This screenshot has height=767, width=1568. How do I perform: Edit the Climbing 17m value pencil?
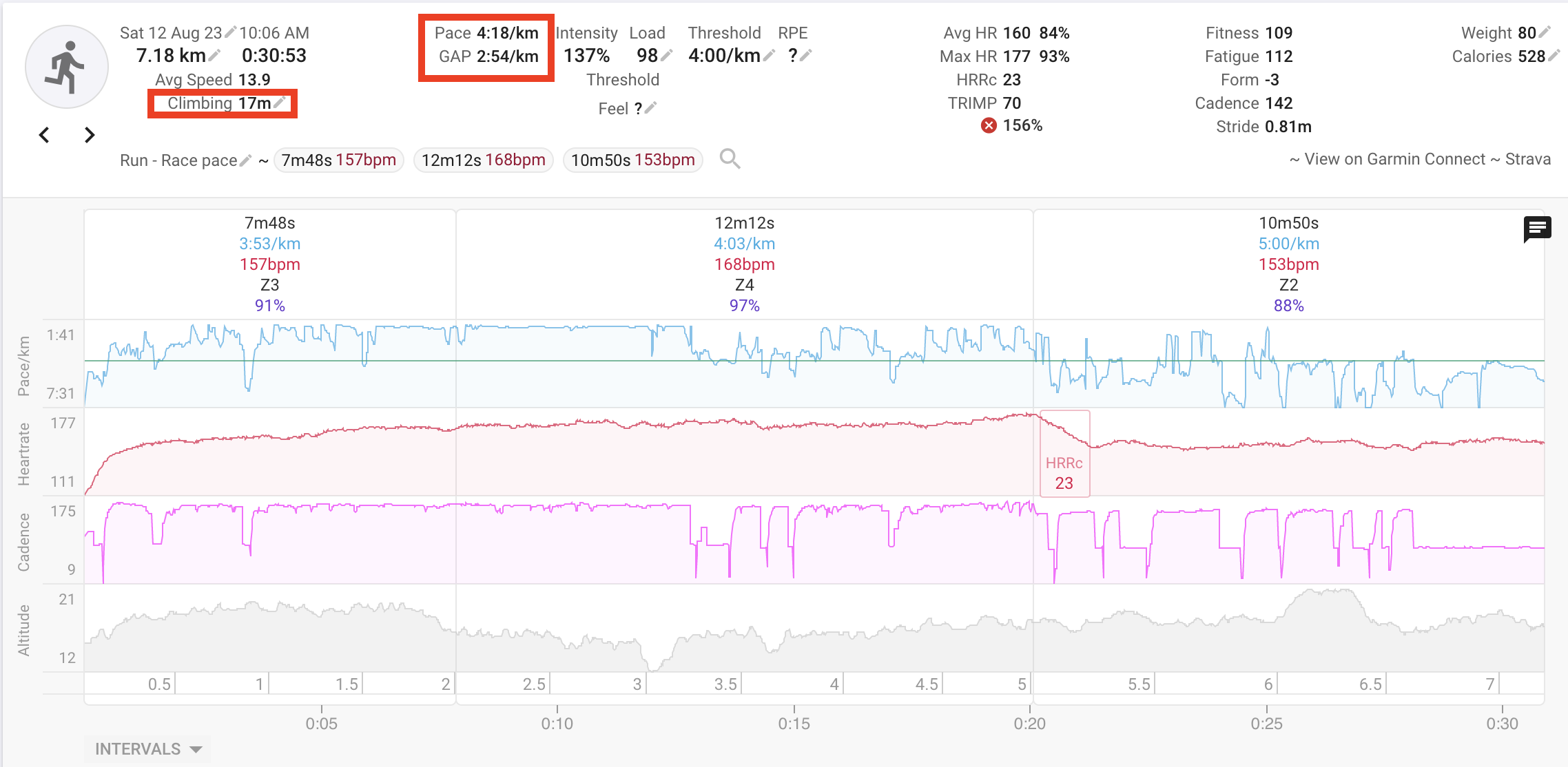[x=279, y=103]
